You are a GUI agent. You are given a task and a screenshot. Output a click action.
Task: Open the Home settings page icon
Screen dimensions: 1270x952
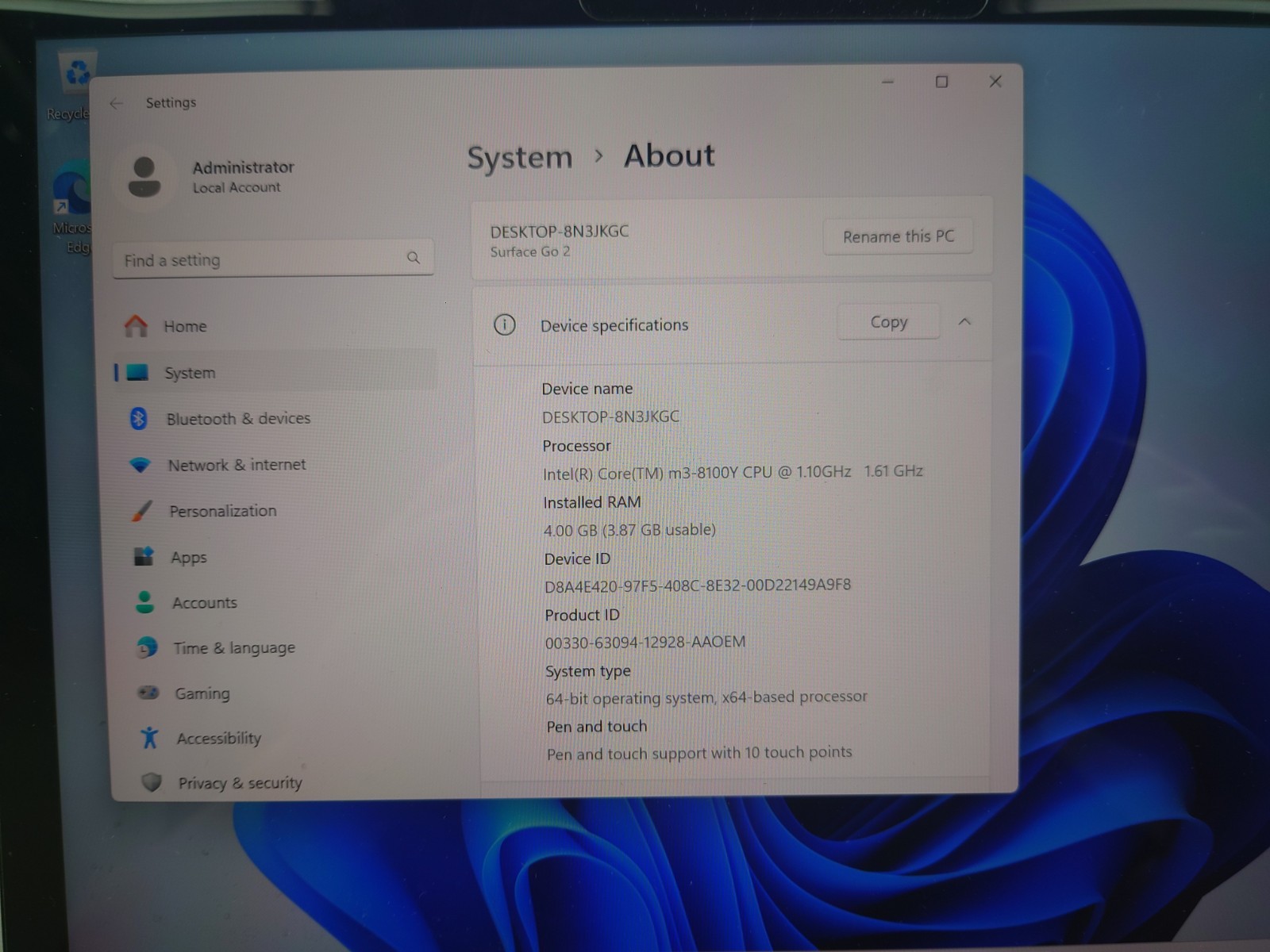pyautogui.click(x=136, y=325)
